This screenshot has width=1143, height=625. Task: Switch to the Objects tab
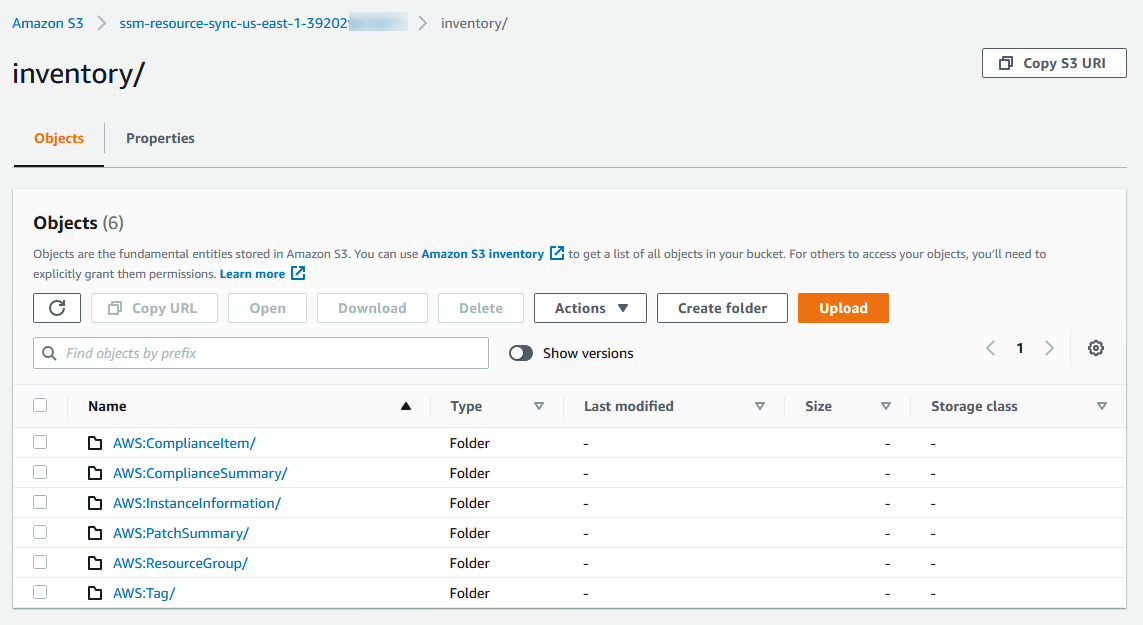pyautogui.click(x=59, y=138)
